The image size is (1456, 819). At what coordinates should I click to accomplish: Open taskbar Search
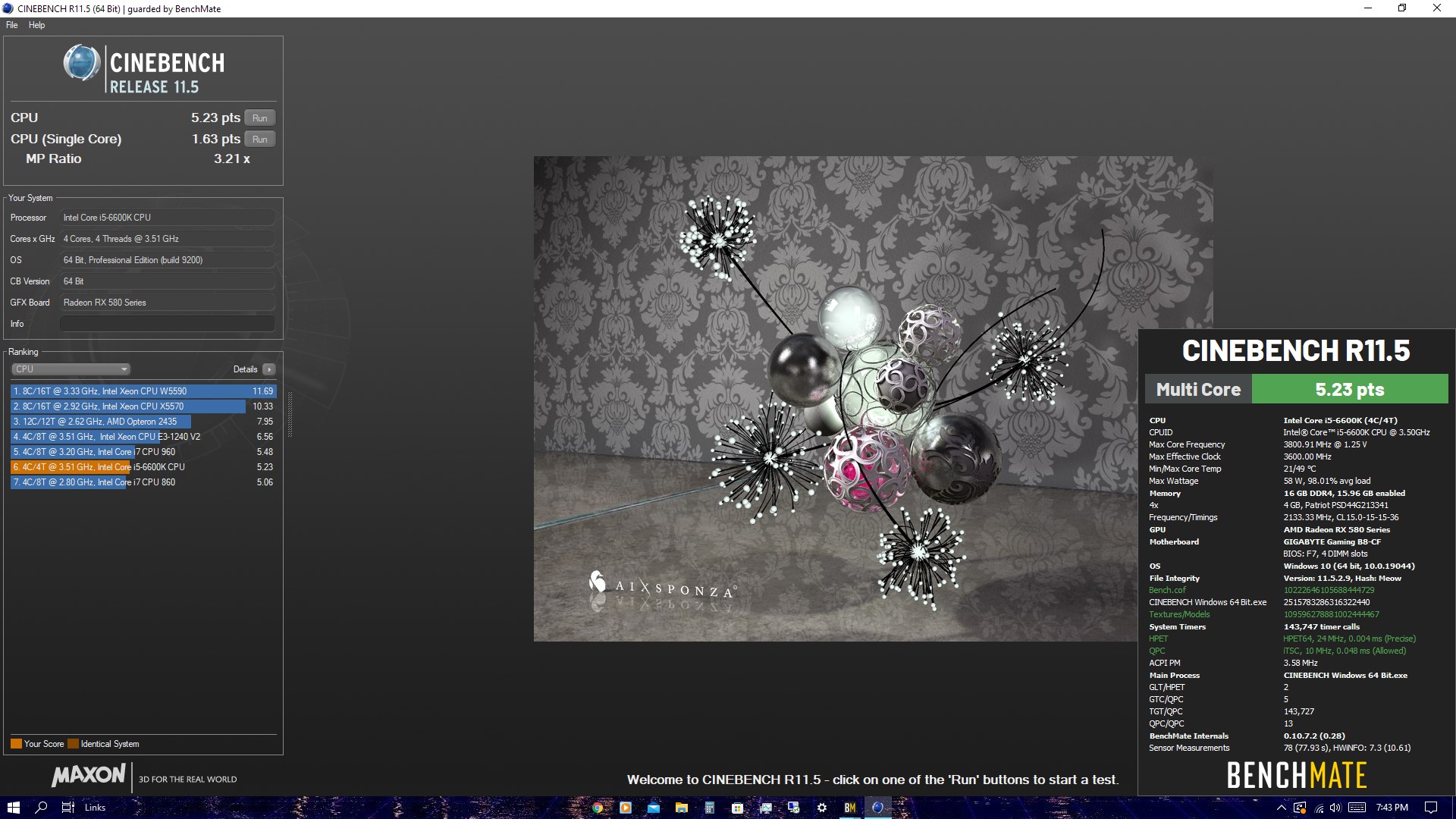tap(41, 808)
